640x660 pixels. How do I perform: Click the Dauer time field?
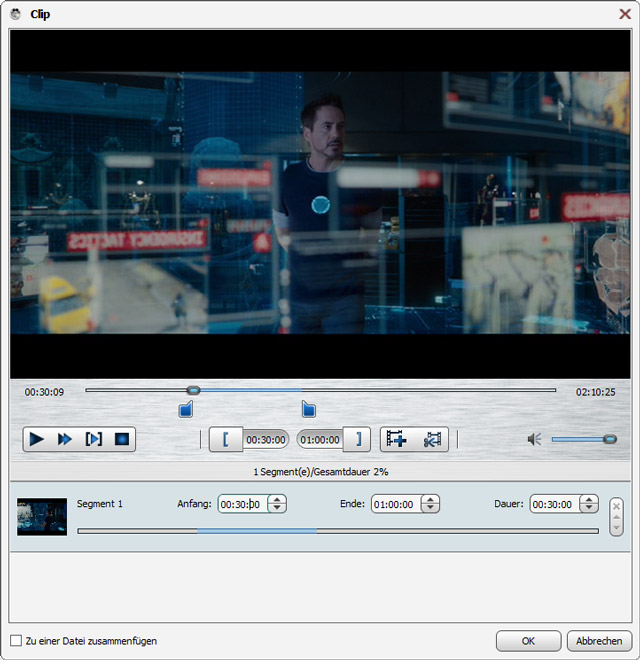(555, 504)
